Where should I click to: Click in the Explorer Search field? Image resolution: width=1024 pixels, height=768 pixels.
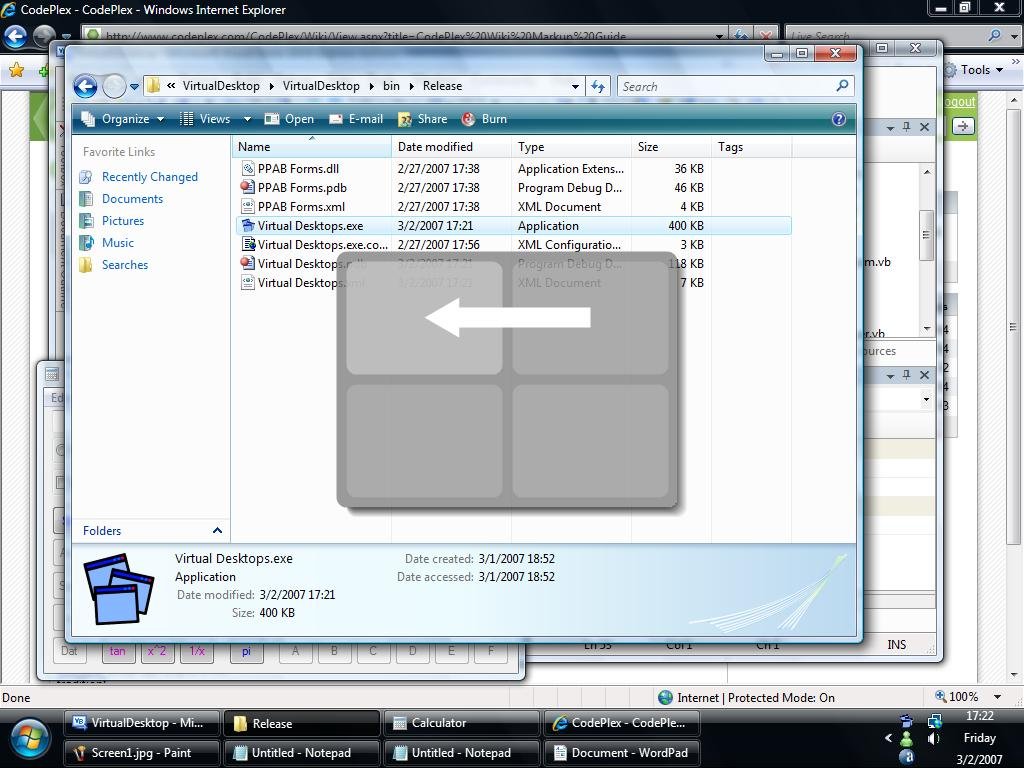click(725, 86)
